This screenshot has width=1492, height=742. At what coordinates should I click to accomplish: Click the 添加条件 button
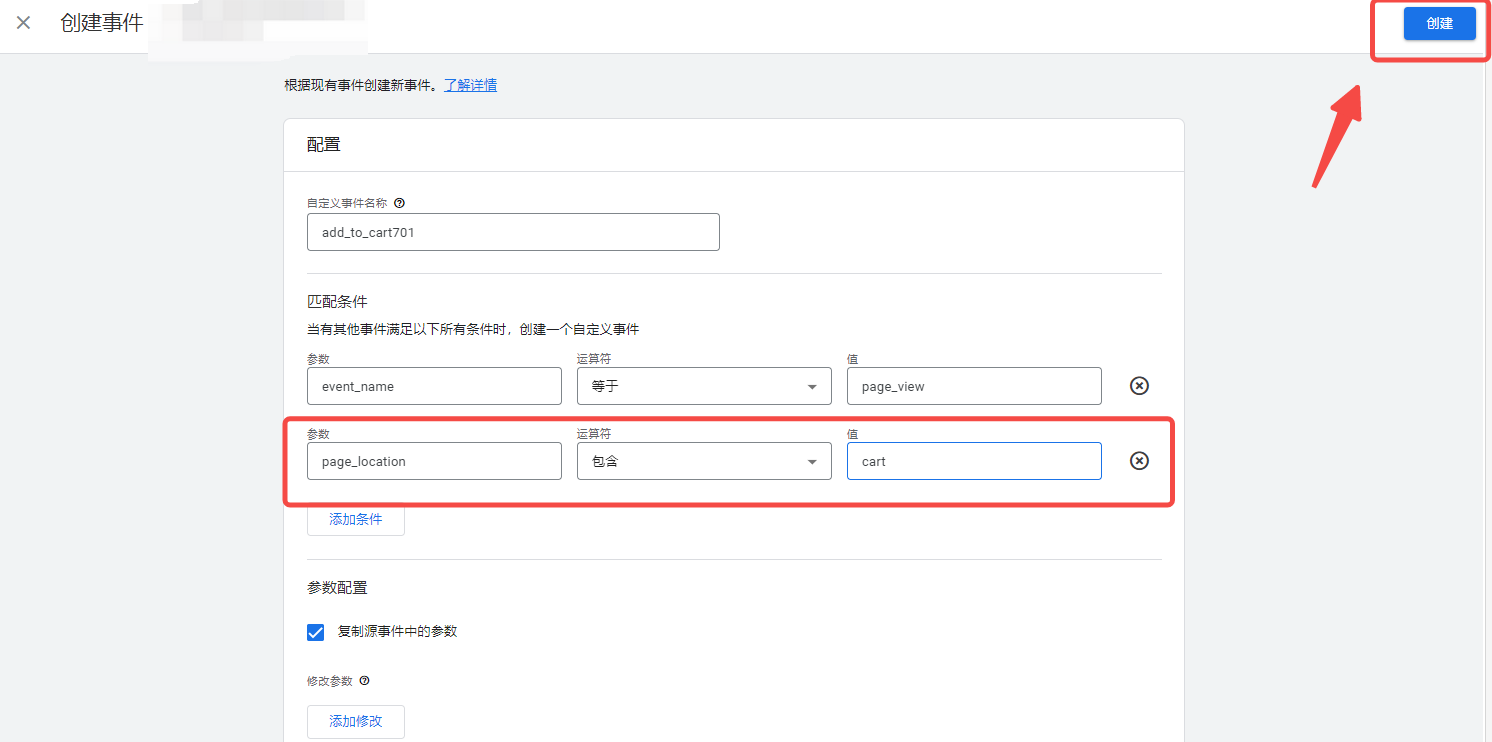355,519
